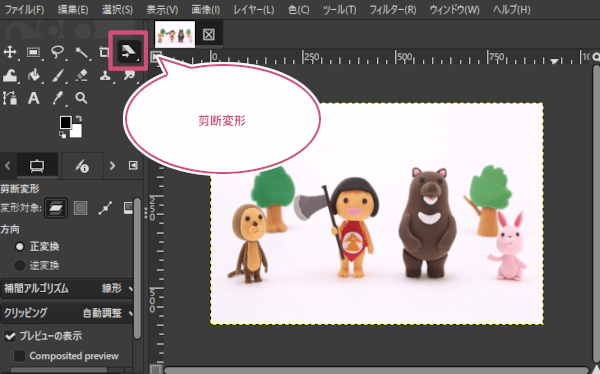Open the クリッピング dropdown
600x374 pixels.
(67, 313)
